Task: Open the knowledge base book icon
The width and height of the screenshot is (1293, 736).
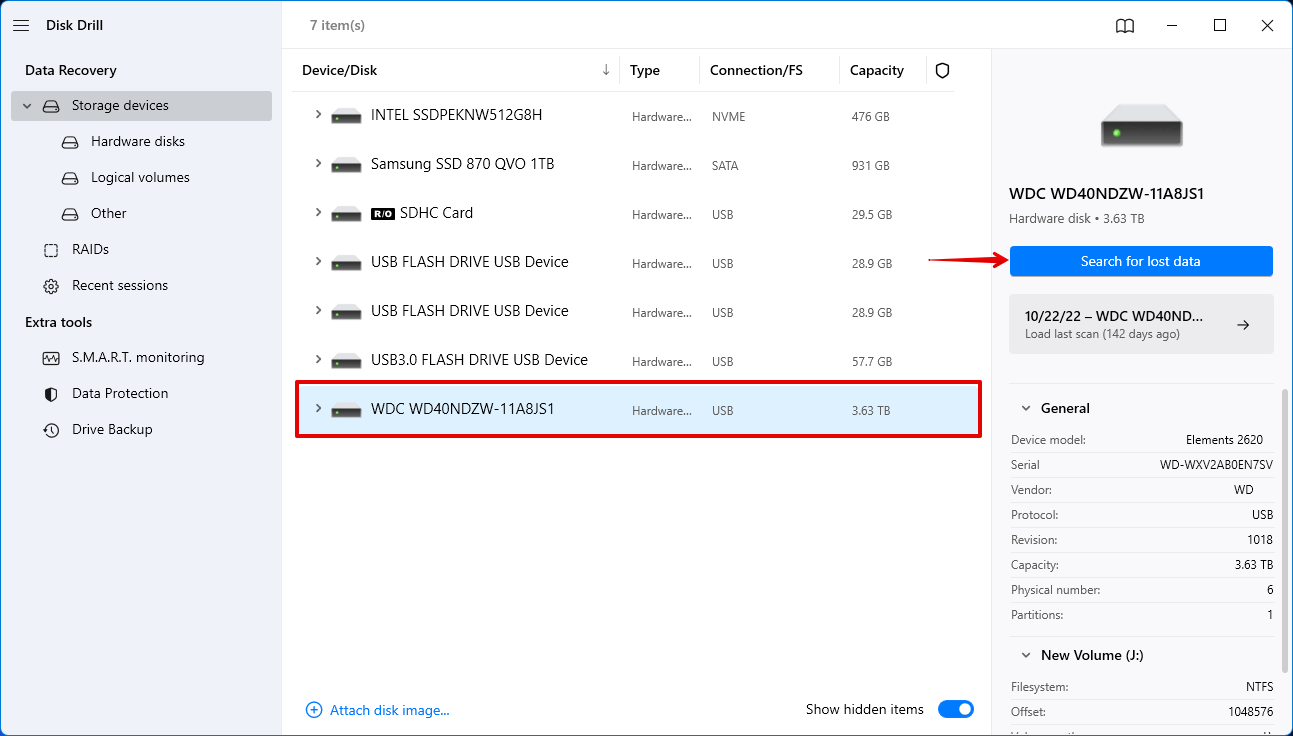Action: (x=1124, y=25)
